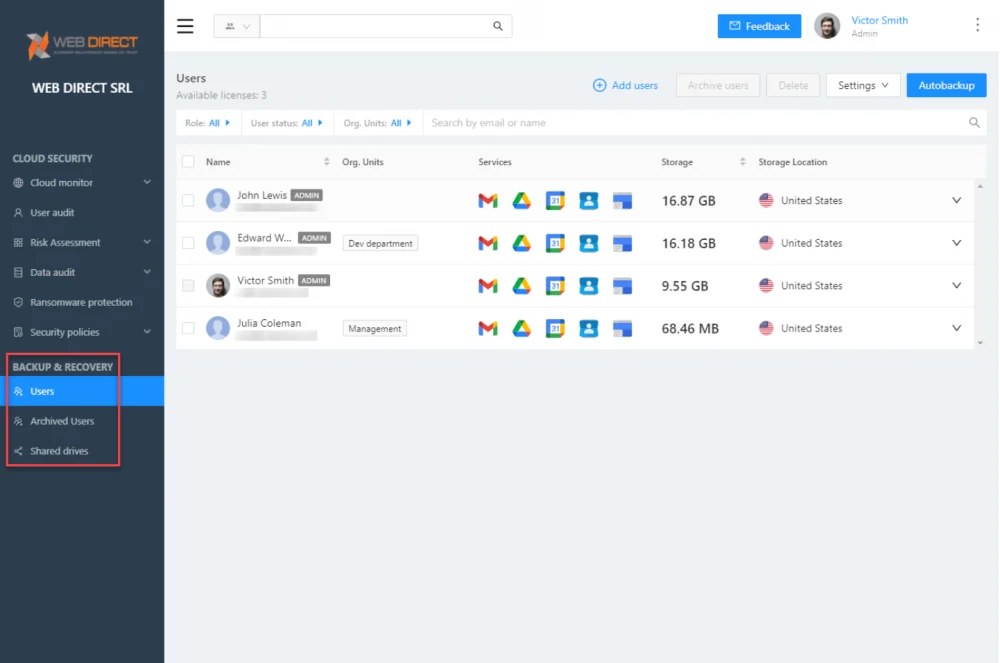The width and height of the screenshot is (1000, 663).
Task: Expand Data audit sidebar menu
Action: (x=82, y=273)
